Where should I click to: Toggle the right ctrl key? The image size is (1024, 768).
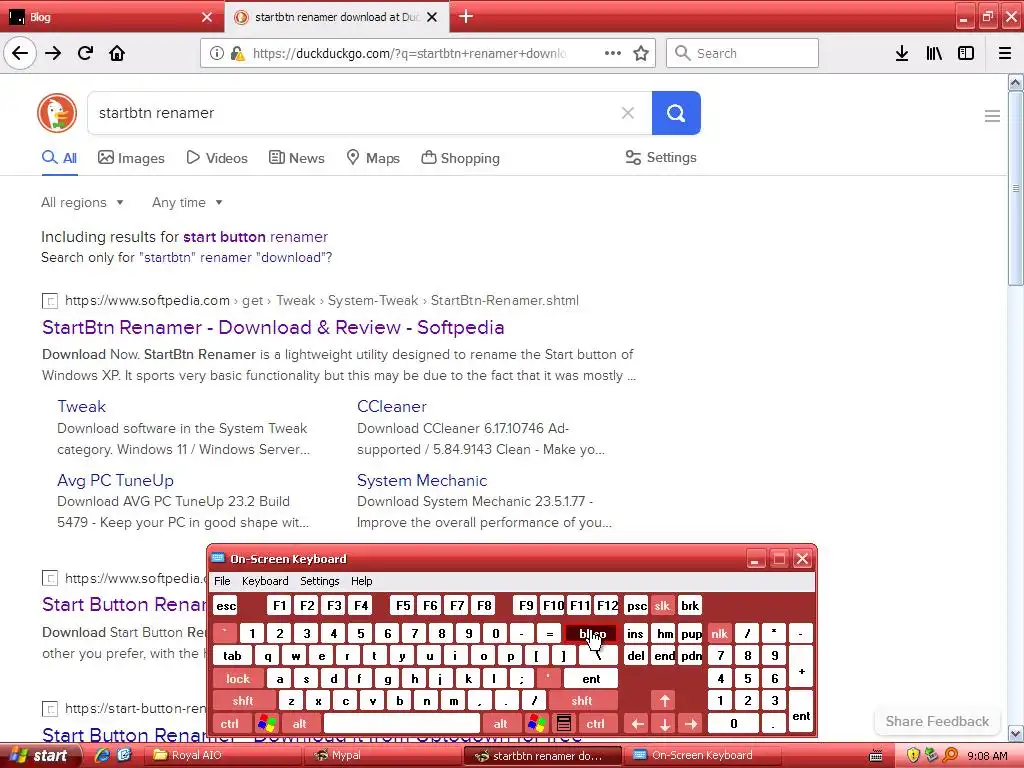(596, 724)
